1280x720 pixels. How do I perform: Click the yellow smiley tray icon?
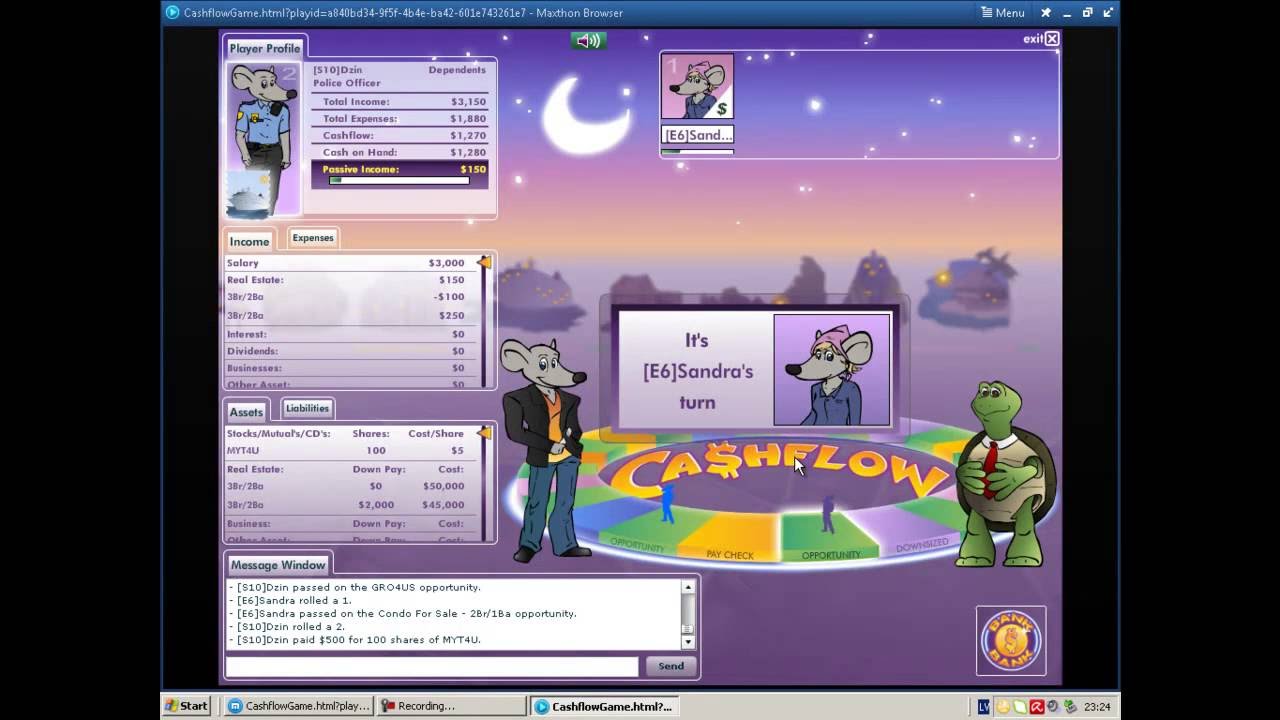point(1003,706)
